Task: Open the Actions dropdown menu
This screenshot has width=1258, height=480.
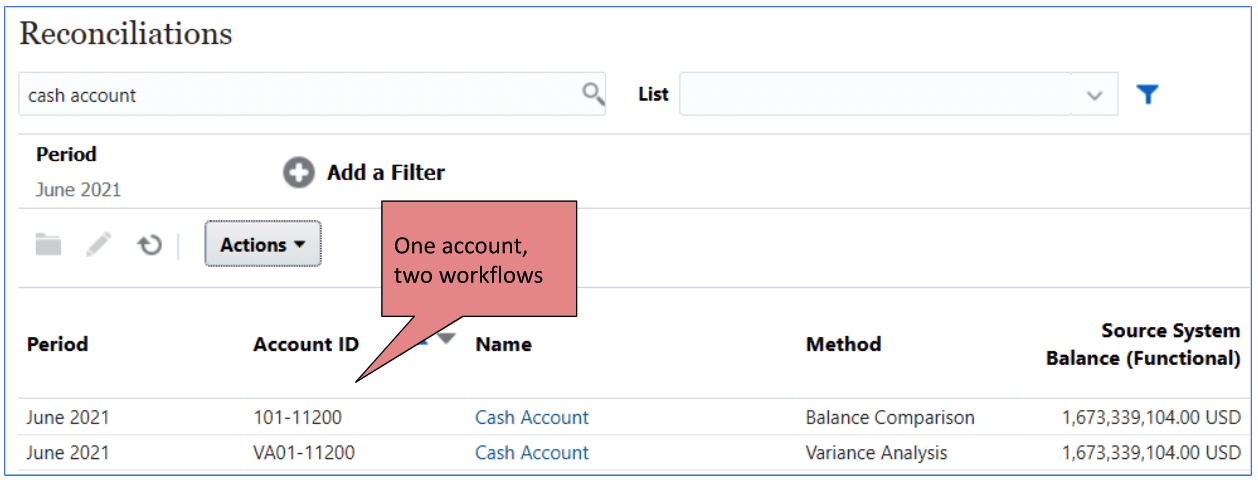Action: pos(263,244)
